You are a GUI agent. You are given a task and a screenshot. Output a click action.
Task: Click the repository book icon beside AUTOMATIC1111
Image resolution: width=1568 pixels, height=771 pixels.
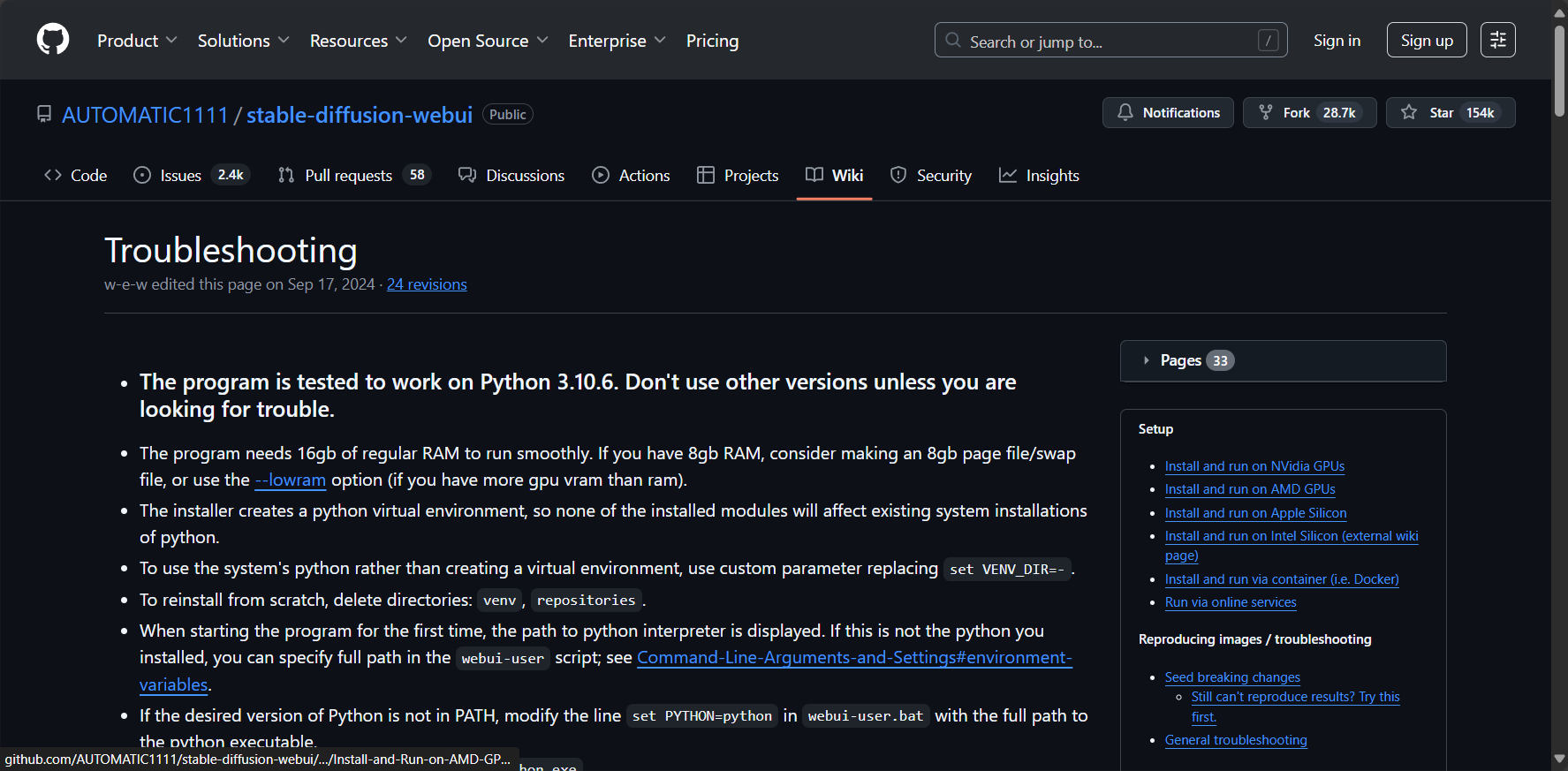coord(44,114)
